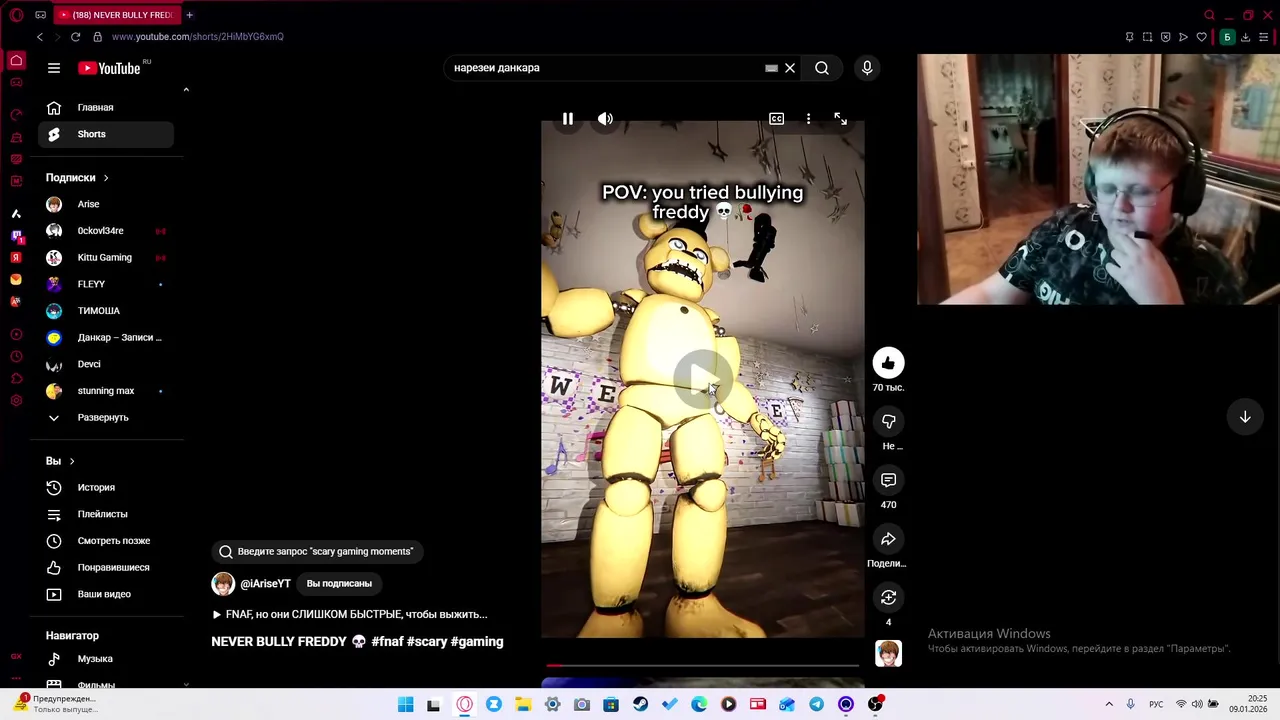1280x720 pixels.
Task: Like the Short with 70 тыс. likes
Action: click(x=888, y=363)
